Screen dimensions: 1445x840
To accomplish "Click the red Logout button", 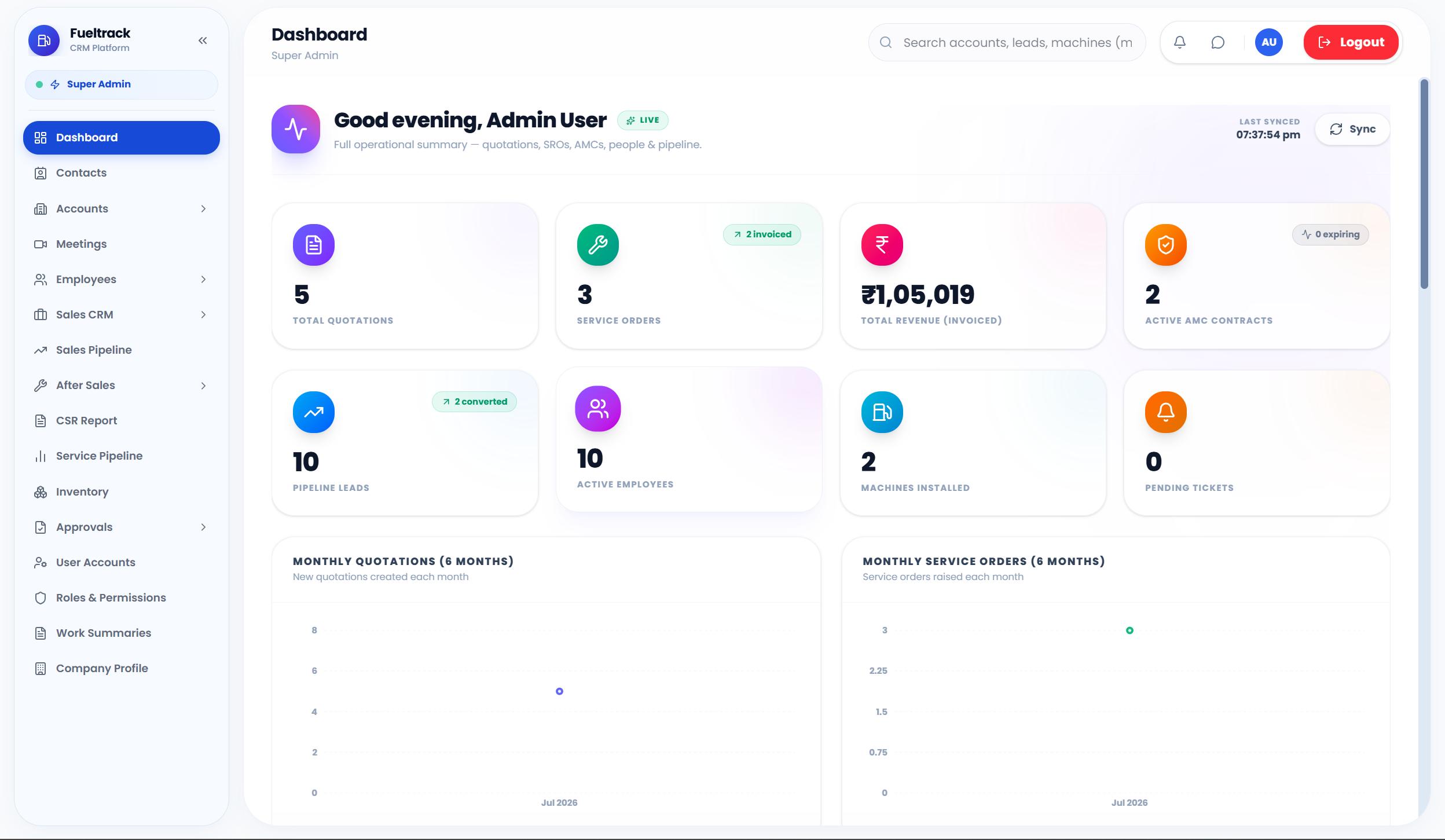I will pyautogui.click(x=1351, y=42).
